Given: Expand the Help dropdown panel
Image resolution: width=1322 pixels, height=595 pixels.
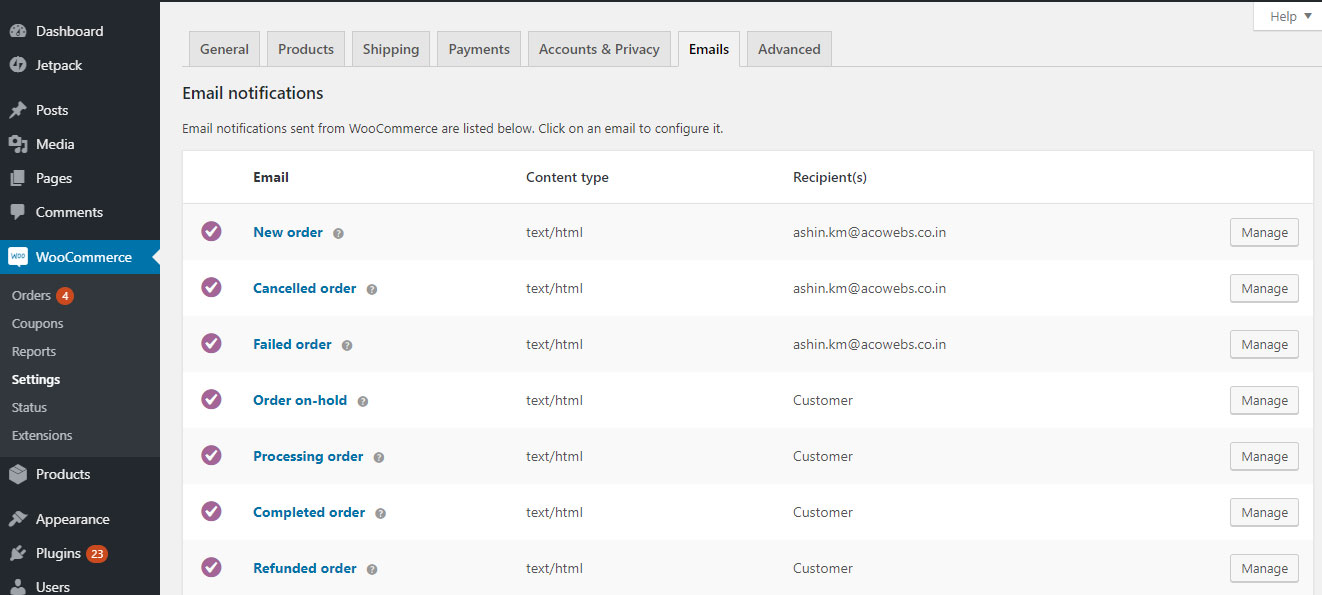Looking at the screenshot, I should click(1289, 16).
